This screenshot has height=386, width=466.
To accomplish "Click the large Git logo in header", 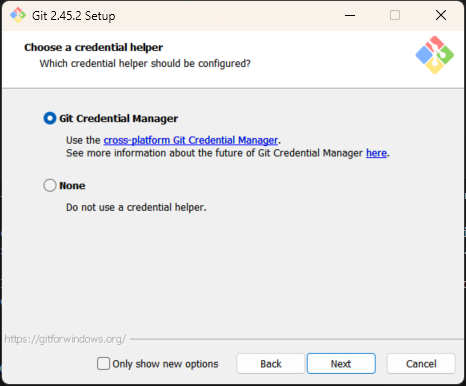I will pos(435,55).
